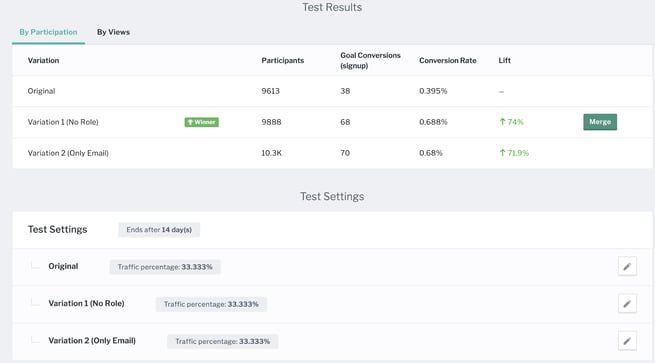Click the 70 goal conversions value

[345, 153]
